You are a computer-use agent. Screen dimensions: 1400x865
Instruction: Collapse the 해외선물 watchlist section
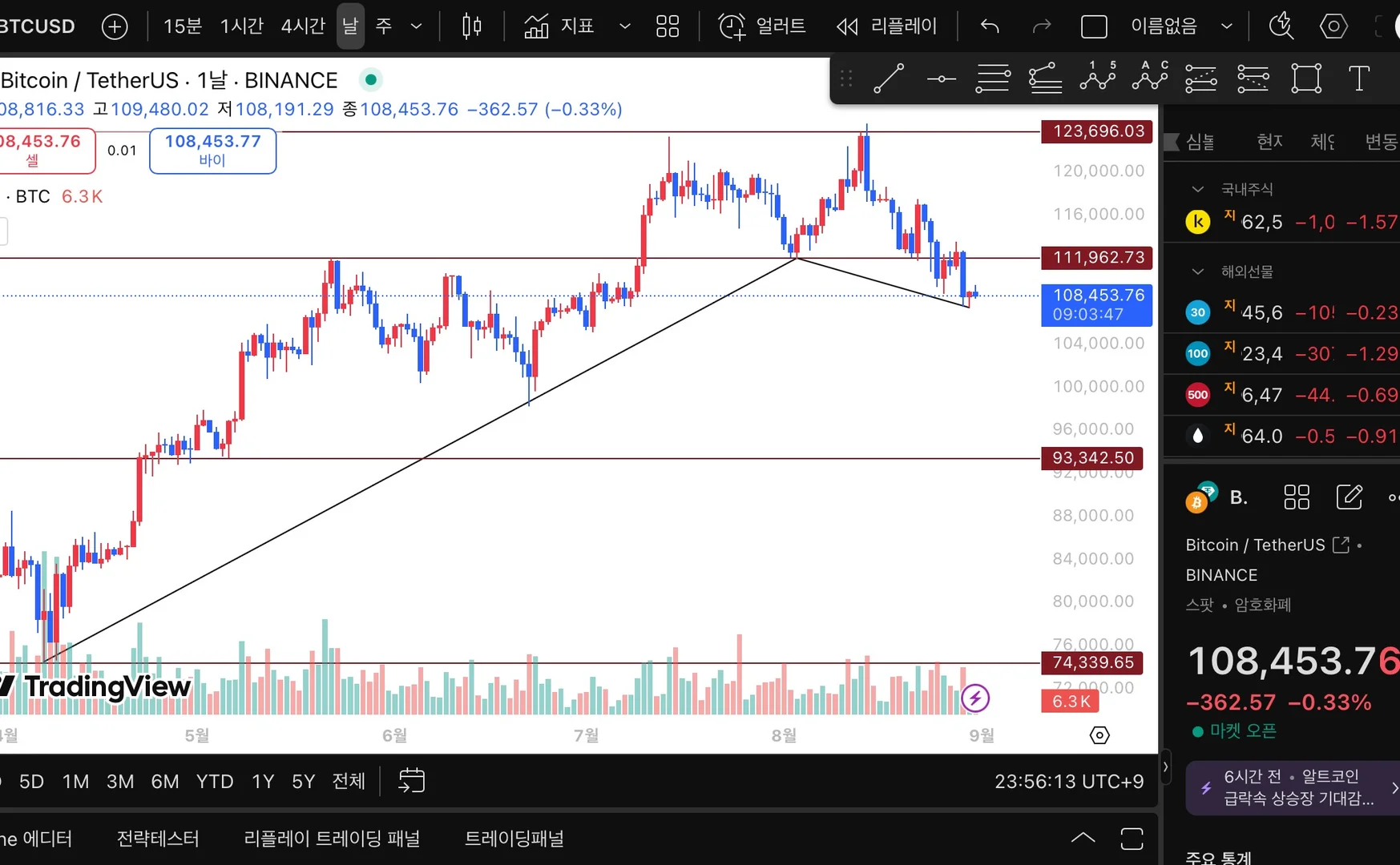tap(1197, 272)
